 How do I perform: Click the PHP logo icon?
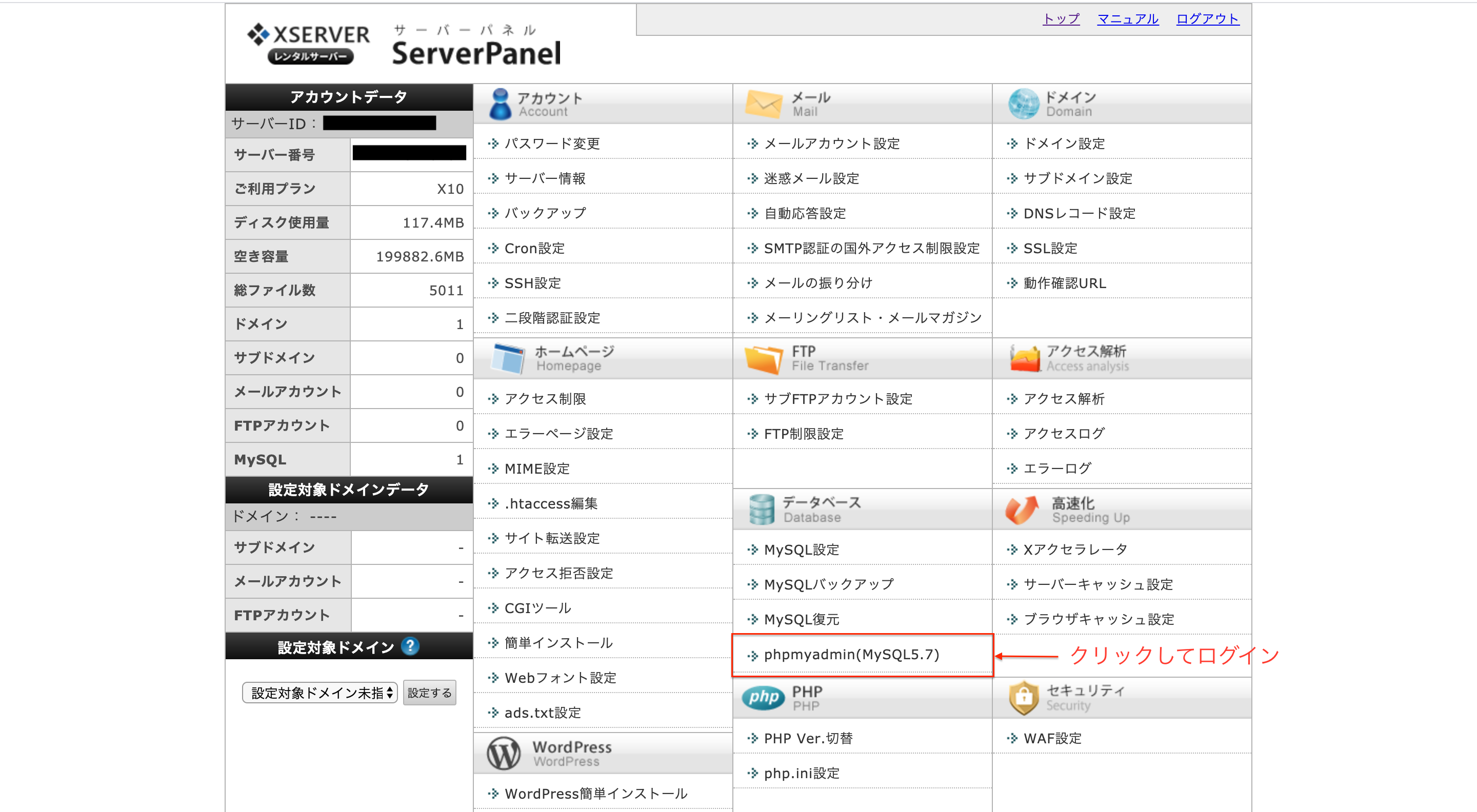(763, 697)
